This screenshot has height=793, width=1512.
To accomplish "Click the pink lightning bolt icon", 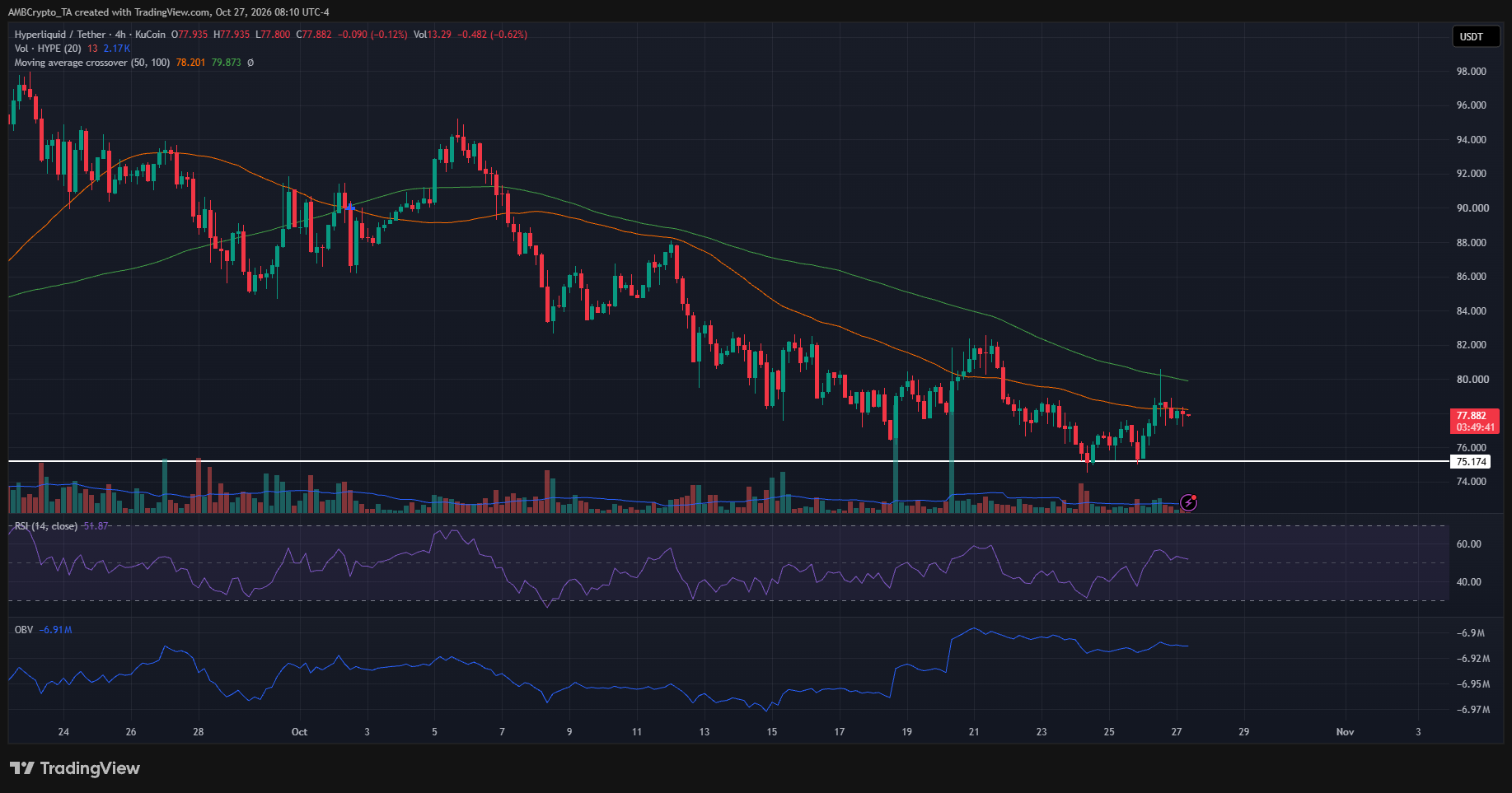I will click(x=1188, y=502).
